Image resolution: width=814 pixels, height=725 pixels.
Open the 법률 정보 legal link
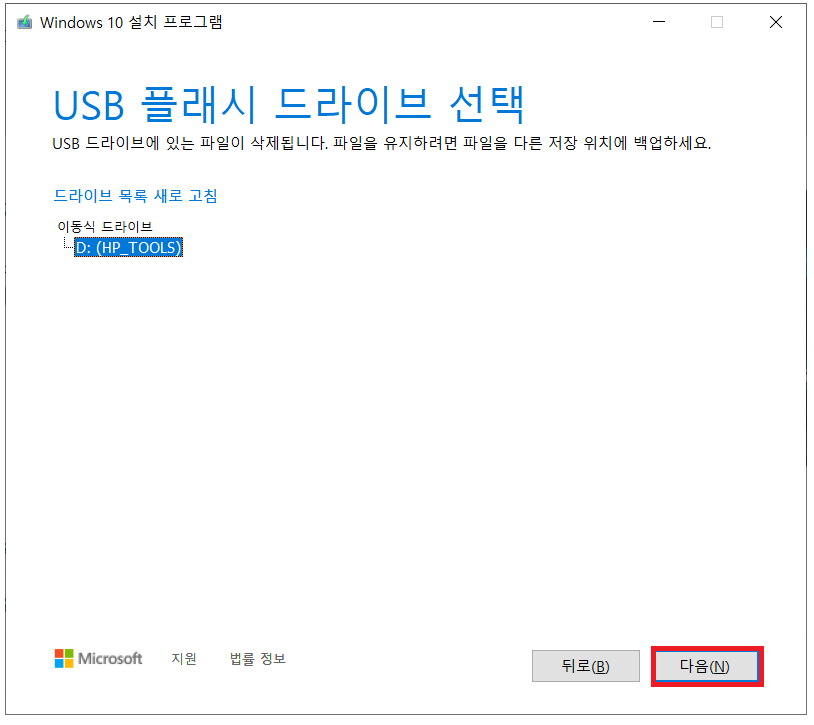click(257, 659)
